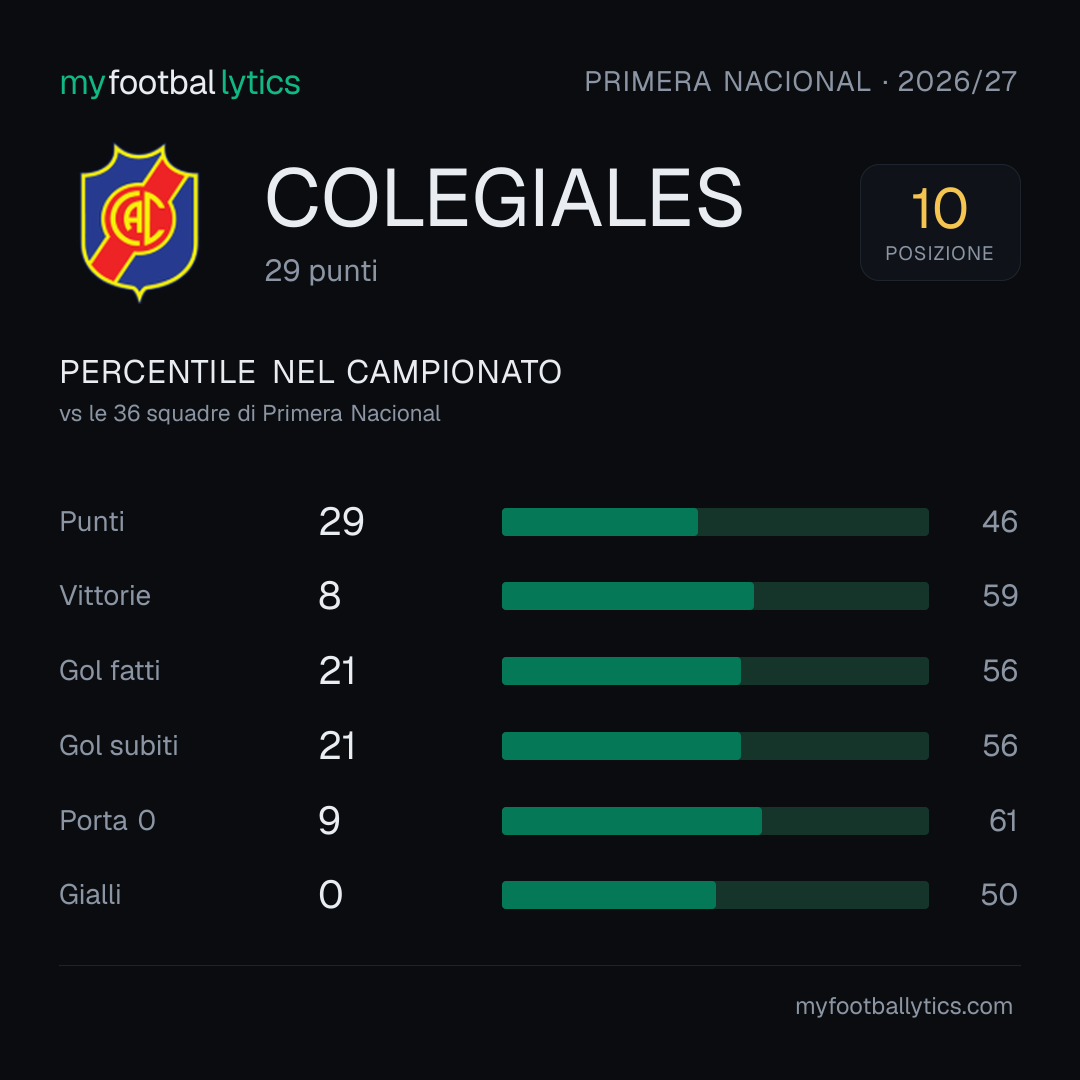The height and width of the screenshot is (1080, 1080).
Task: Click the 29 punti subtitle
Action: pos(321,271)
